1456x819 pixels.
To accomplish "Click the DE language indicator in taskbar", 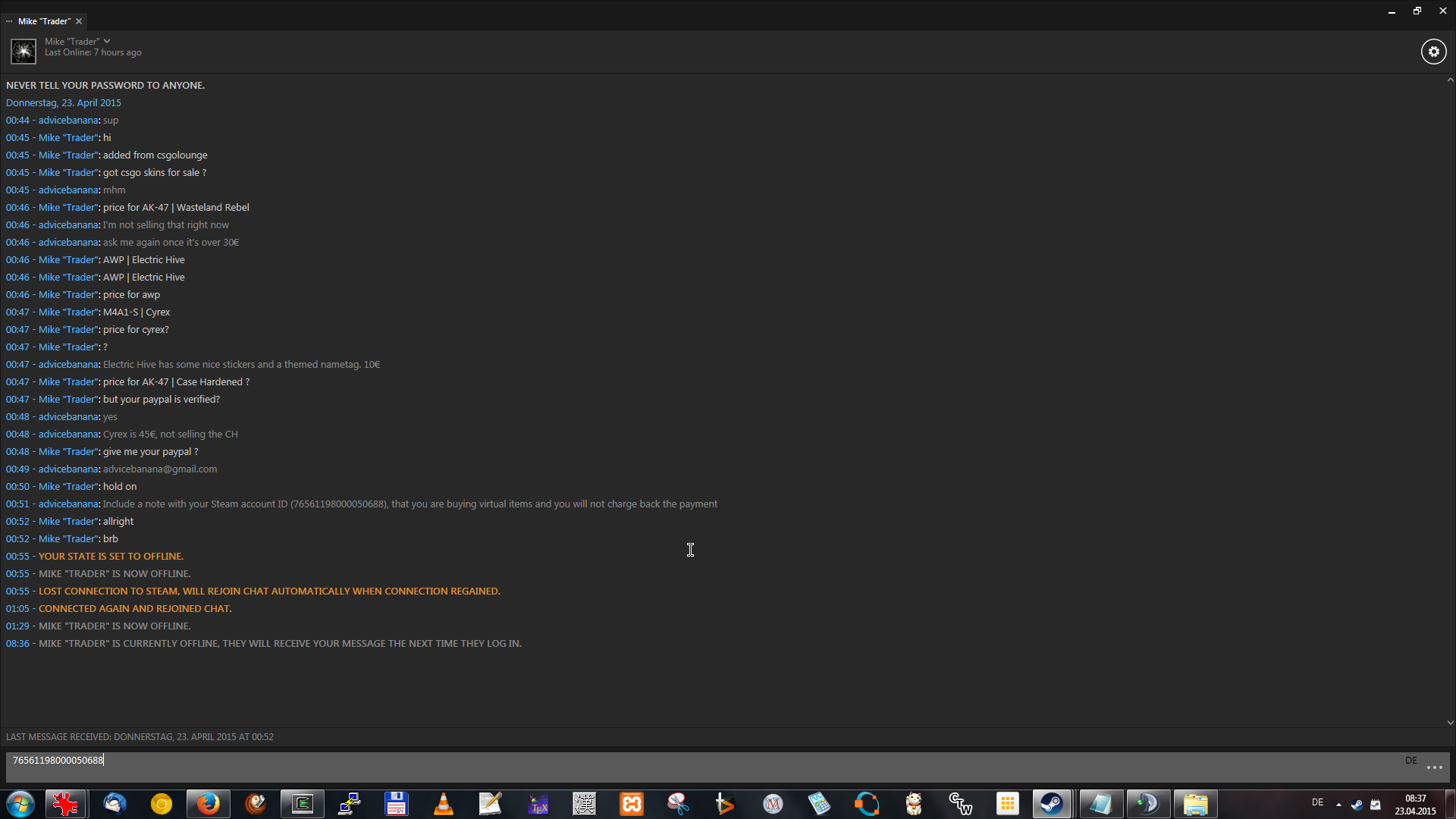I will click(1318, 802).
